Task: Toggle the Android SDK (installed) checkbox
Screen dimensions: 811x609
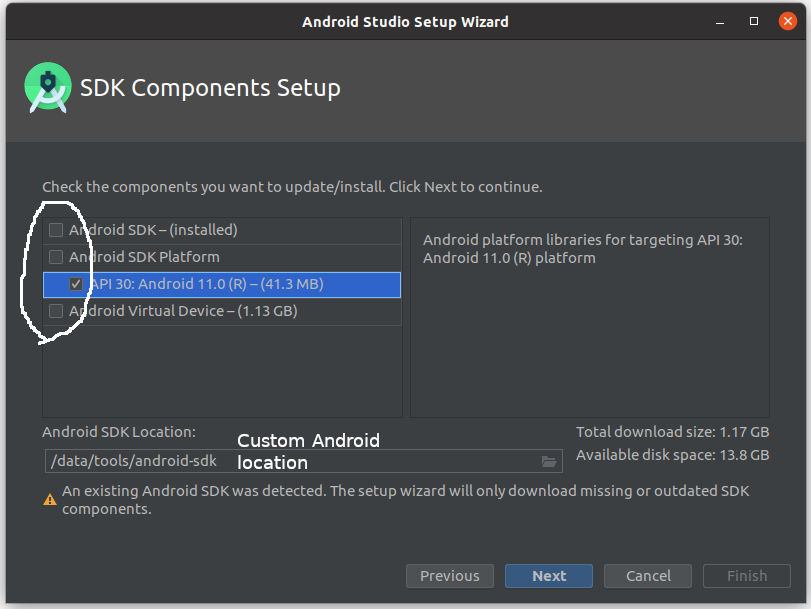Action: pyautogui.click(x=56, y=230)
